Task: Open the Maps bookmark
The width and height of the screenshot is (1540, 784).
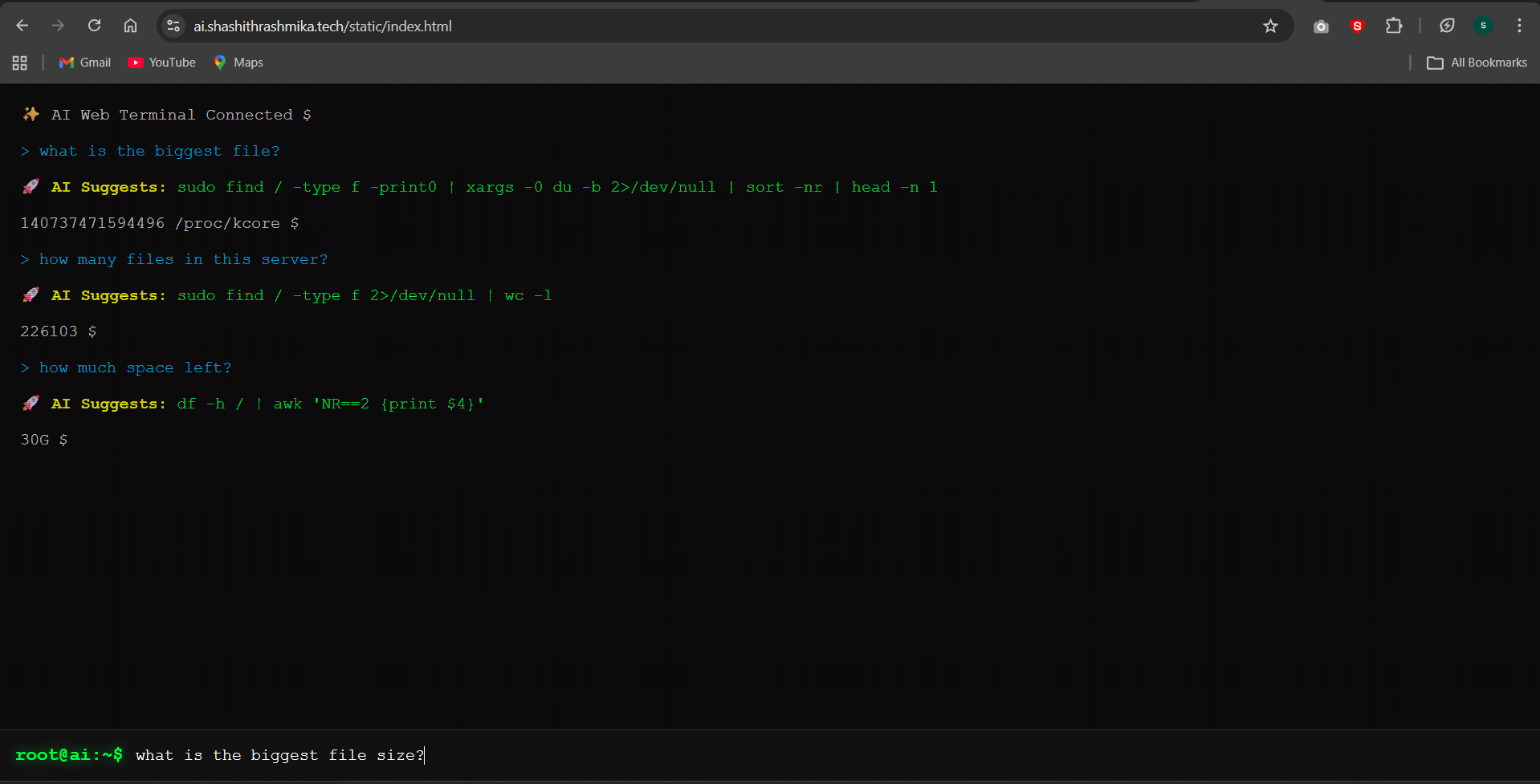Action: 238,63
